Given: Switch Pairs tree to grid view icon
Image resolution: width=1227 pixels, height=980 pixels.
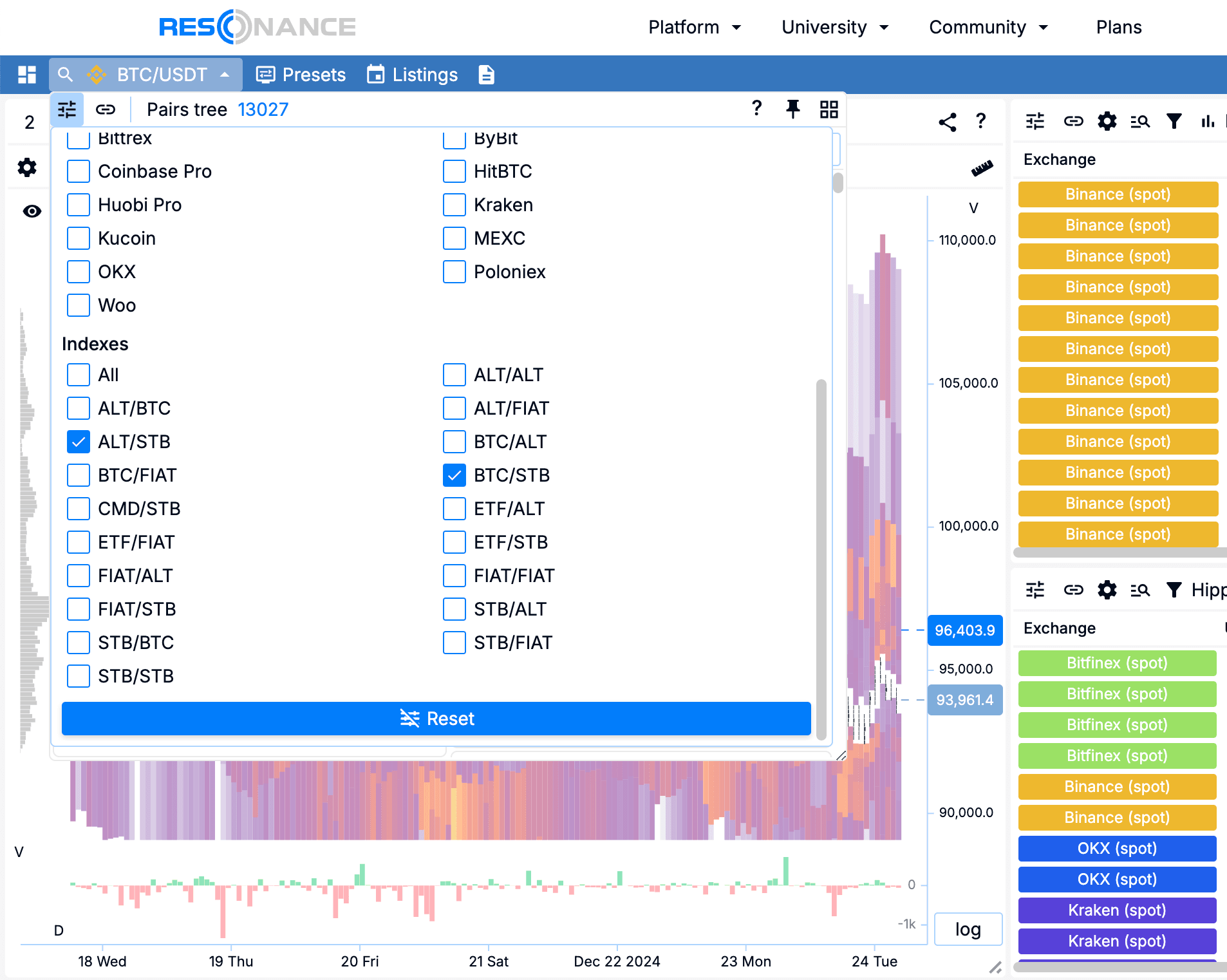Looking at the screenshot, I should click(x=829, y=109).
